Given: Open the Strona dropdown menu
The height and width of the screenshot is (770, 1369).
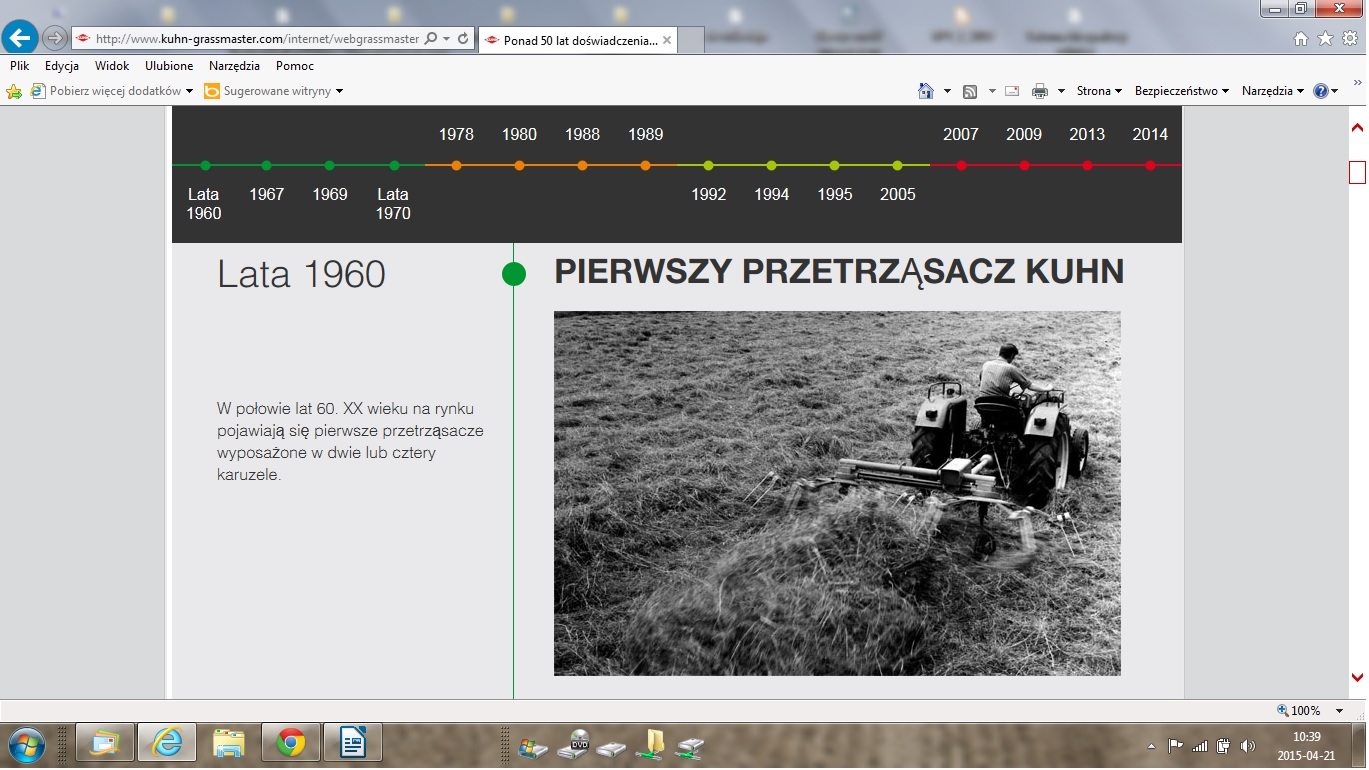Looking at the screenshot, I should [1099, 91].
